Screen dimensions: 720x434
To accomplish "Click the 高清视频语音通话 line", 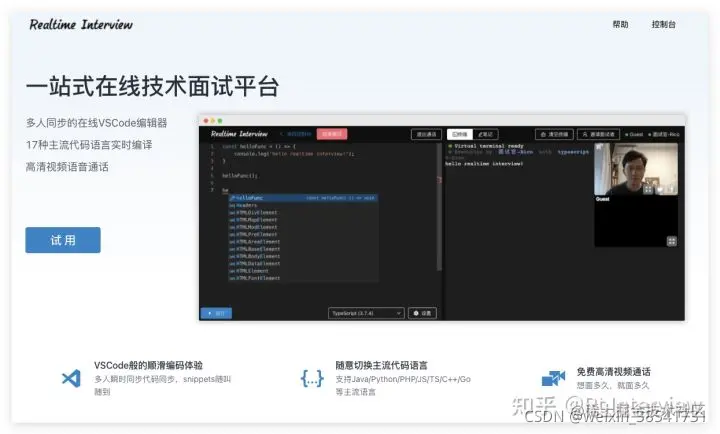I will 67,167.
